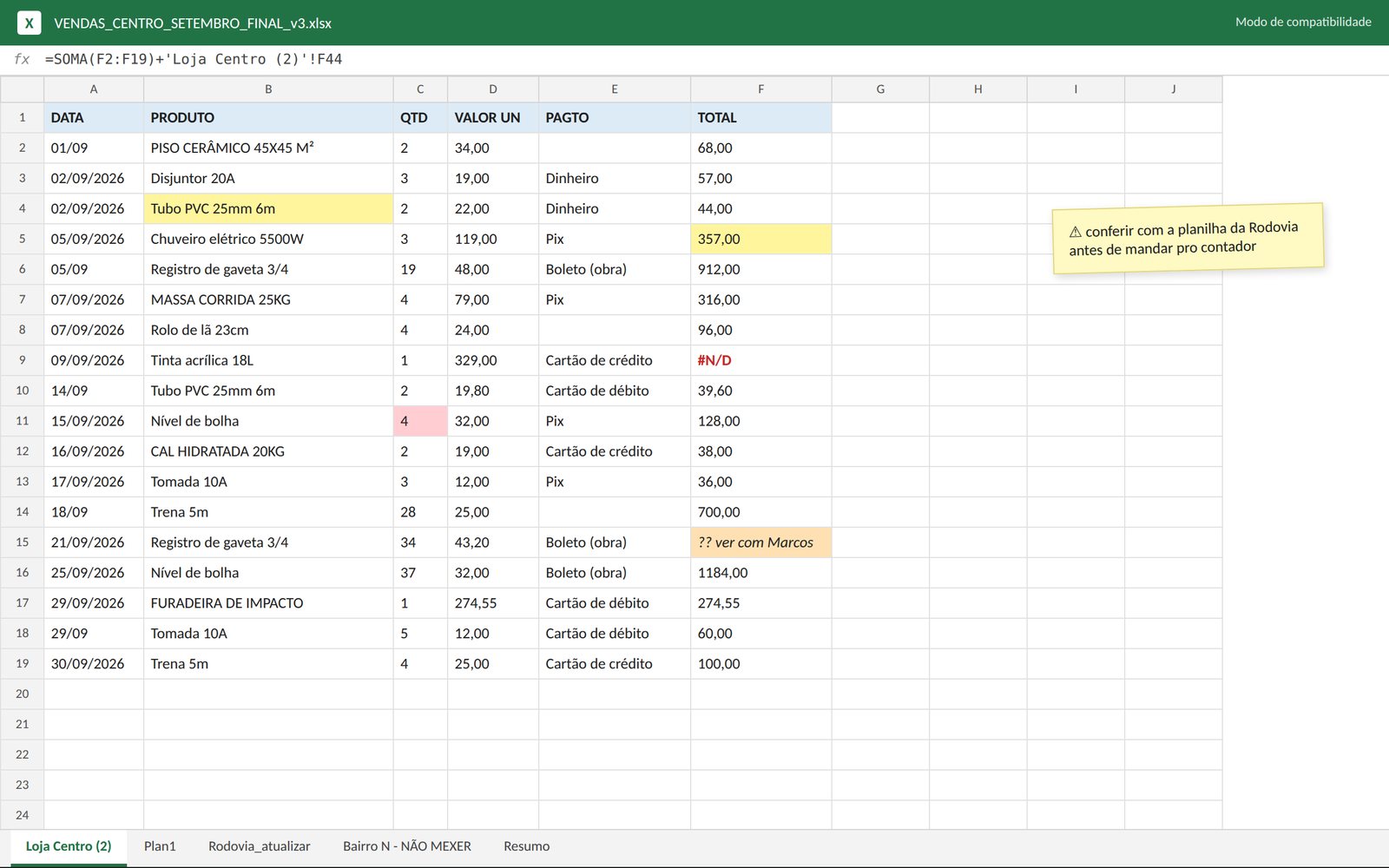Click the TOTAL header cell
The width and height of the screenshot is (1389, 868).
tap(760, 117)
